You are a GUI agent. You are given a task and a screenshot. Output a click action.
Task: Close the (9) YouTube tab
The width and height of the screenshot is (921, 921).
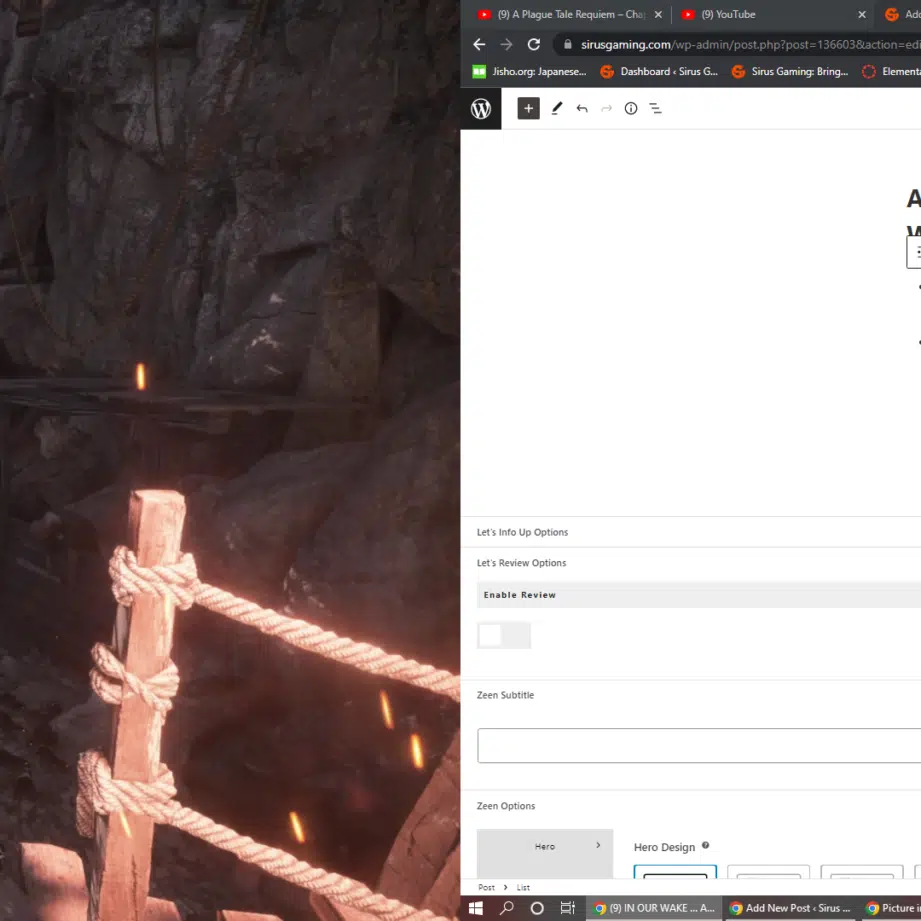862,15
